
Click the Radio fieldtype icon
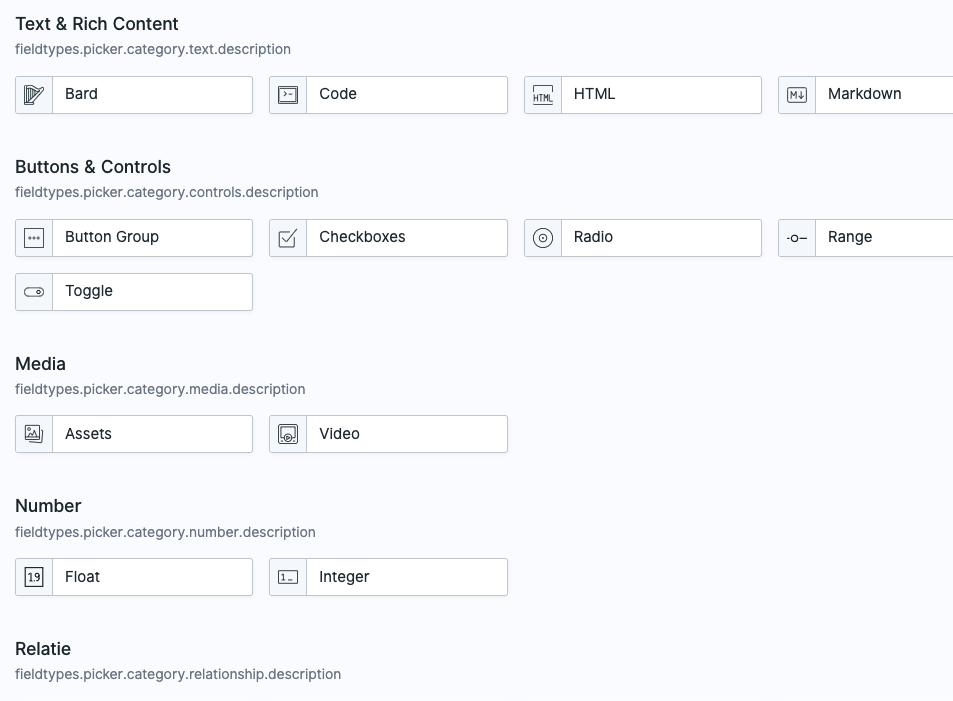(543, 238)
